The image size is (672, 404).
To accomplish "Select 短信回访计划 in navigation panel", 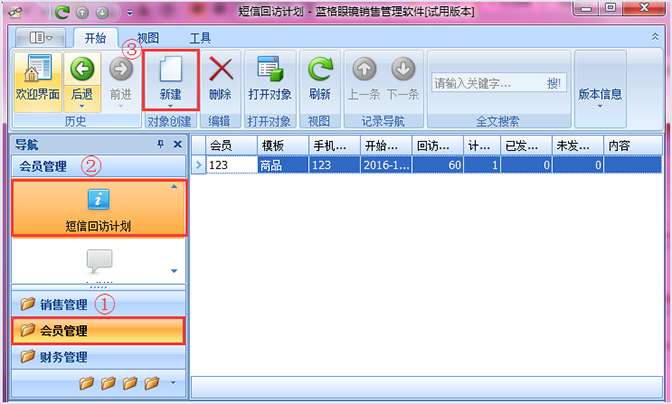I will coord(99,208).
